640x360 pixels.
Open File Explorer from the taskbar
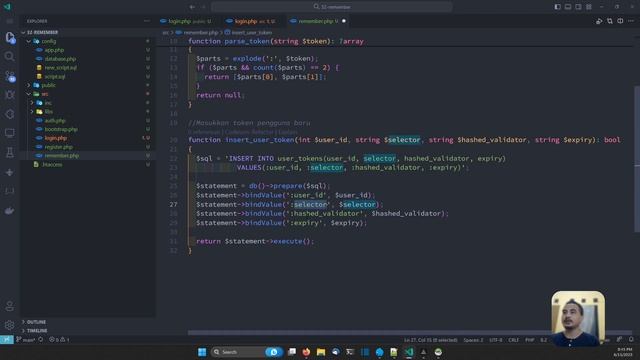tap(321, 352)
